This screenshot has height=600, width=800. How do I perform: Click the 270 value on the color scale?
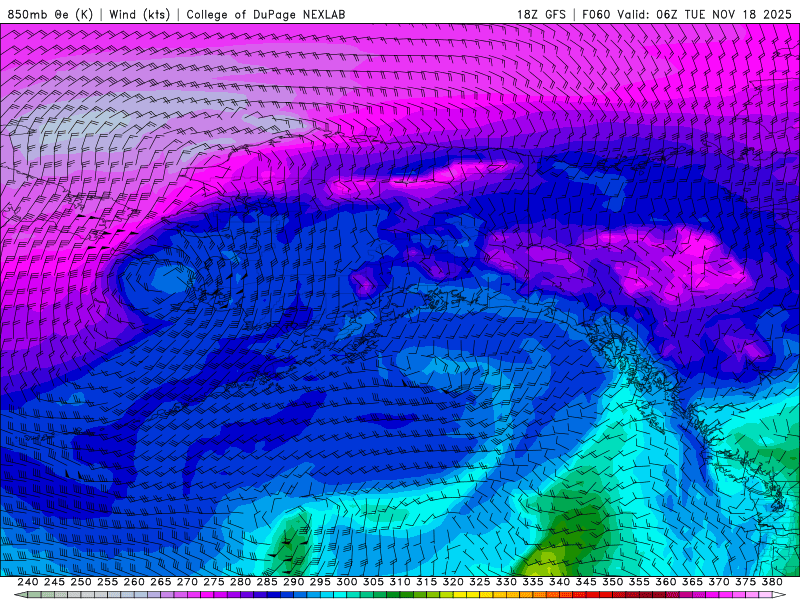coord(187,582)
